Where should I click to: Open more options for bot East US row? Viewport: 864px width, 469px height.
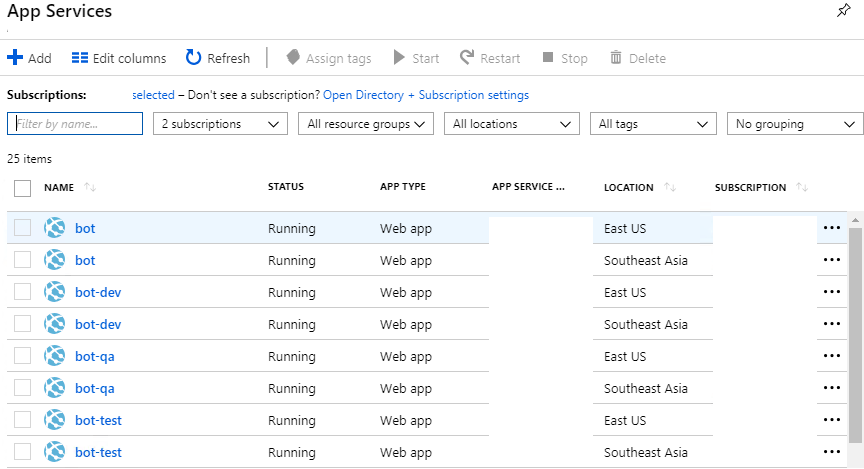coord(831,228)
